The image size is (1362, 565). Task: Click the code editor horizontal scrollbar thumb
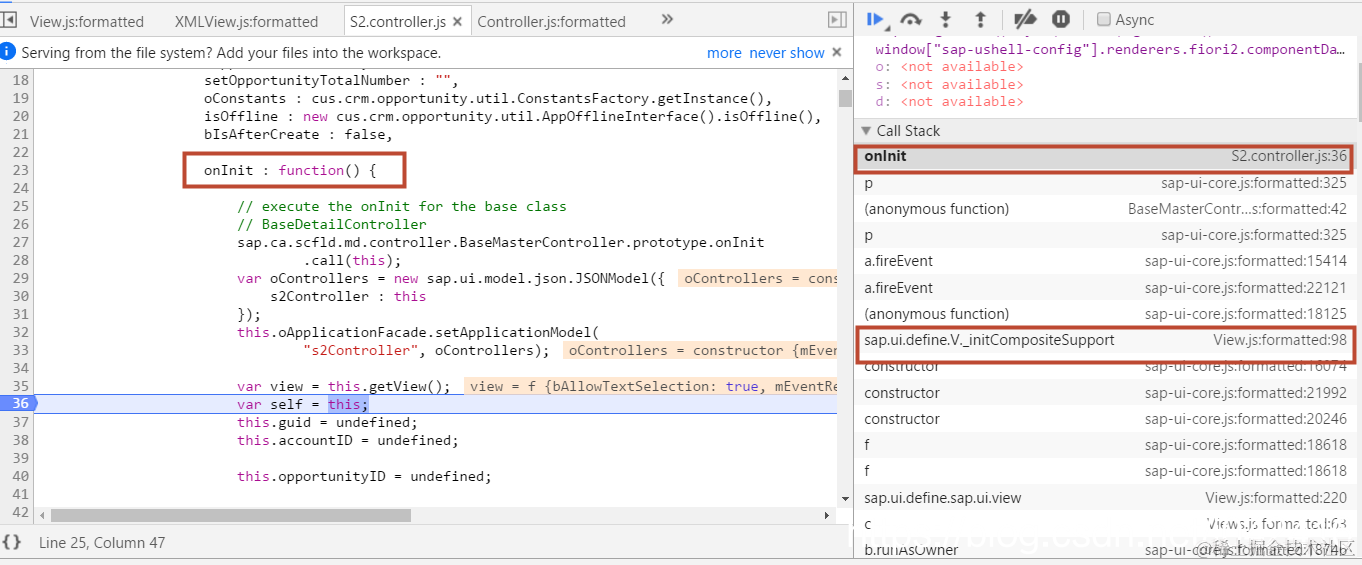pyautogui.click(x=231, y=516)
